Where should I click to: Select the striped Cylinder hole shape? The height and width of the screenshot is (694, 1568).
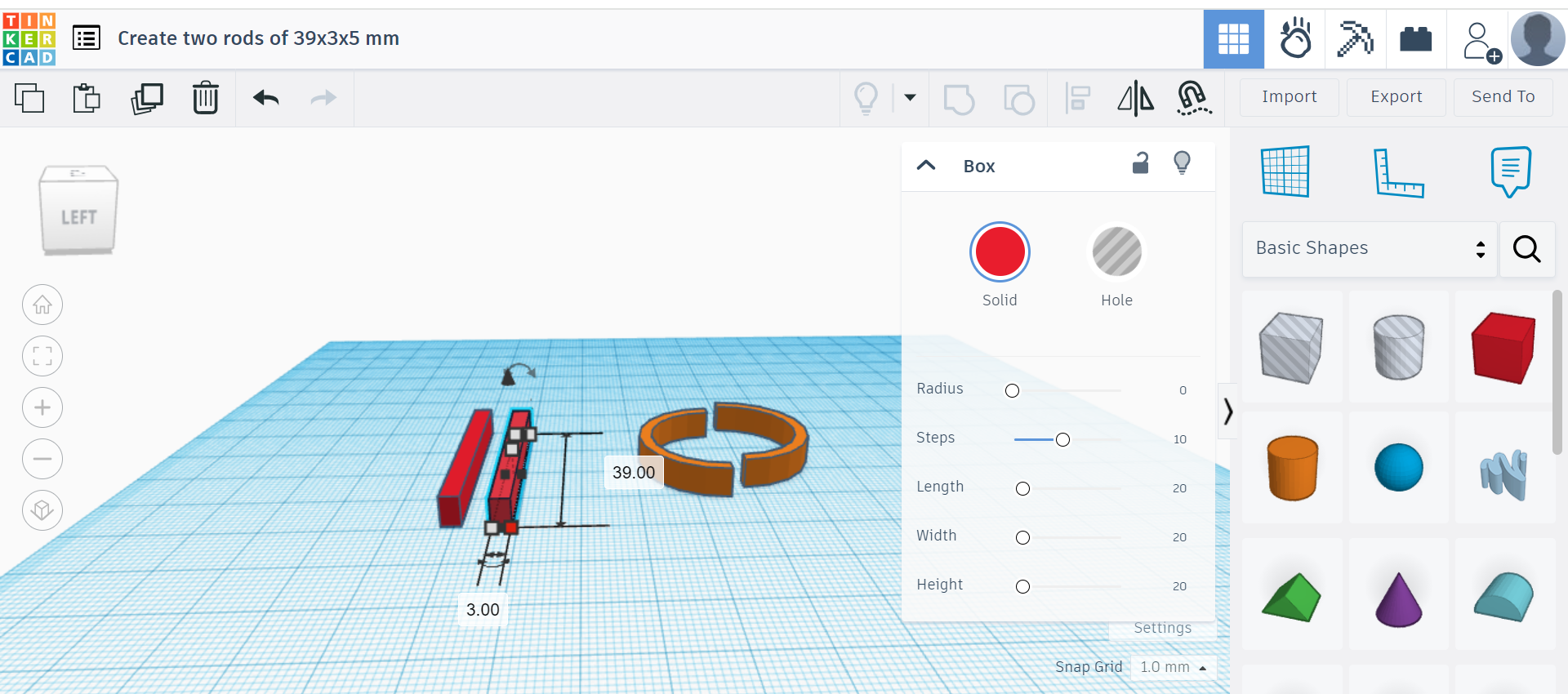coord(1399,347)
